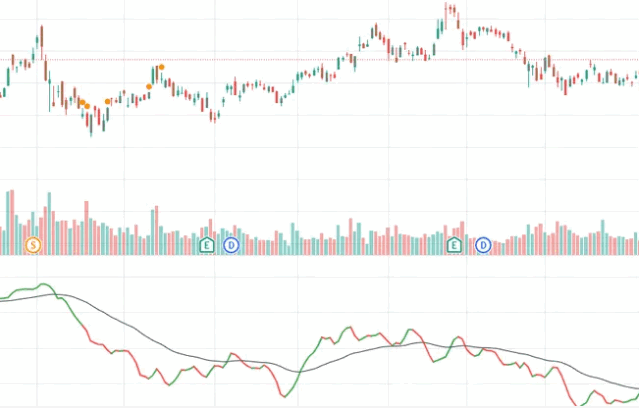The image size is (639, 408).
Task: Click the orange S split marker
Action: tap(33, 244)
